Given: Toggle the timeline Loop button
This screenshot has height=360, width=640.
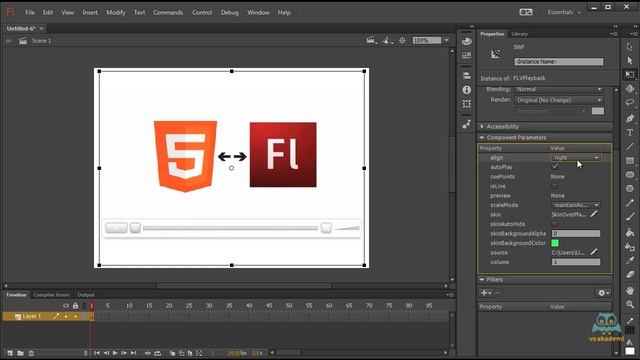Looking at the screenshot, I should [x=158, y=353].
